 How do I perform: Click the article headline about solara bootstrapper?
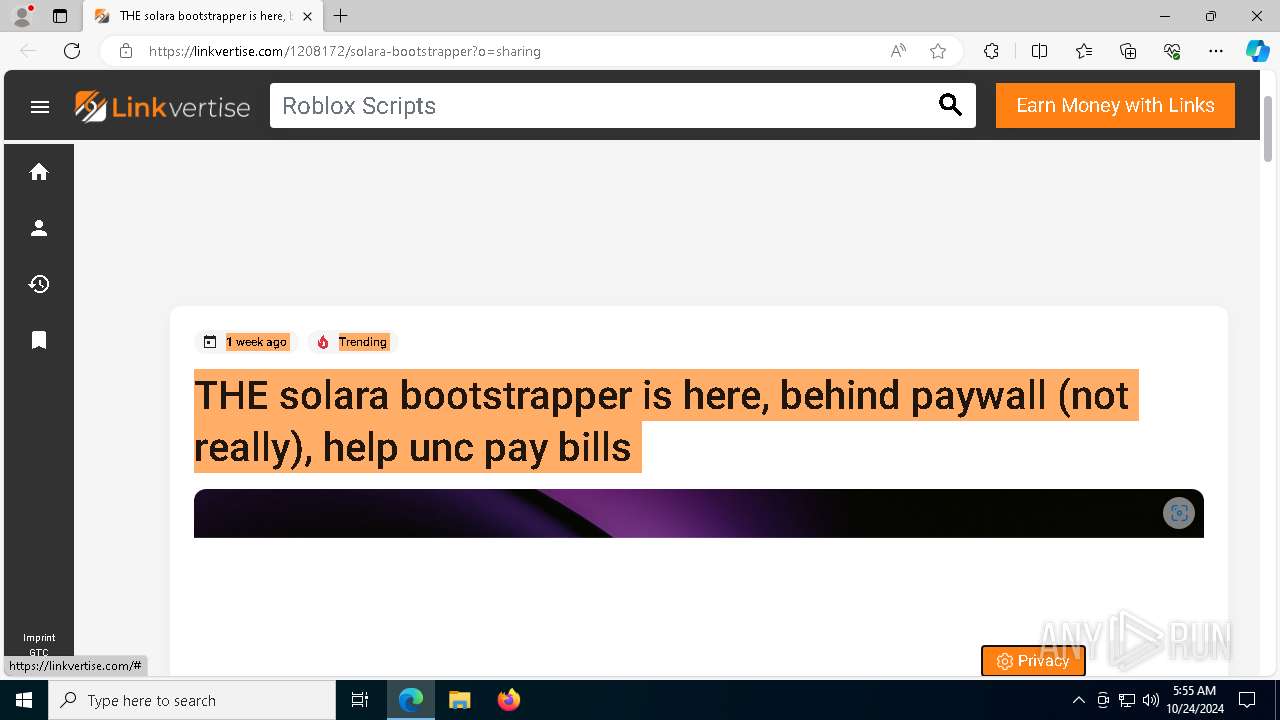(x=665, y=421)
